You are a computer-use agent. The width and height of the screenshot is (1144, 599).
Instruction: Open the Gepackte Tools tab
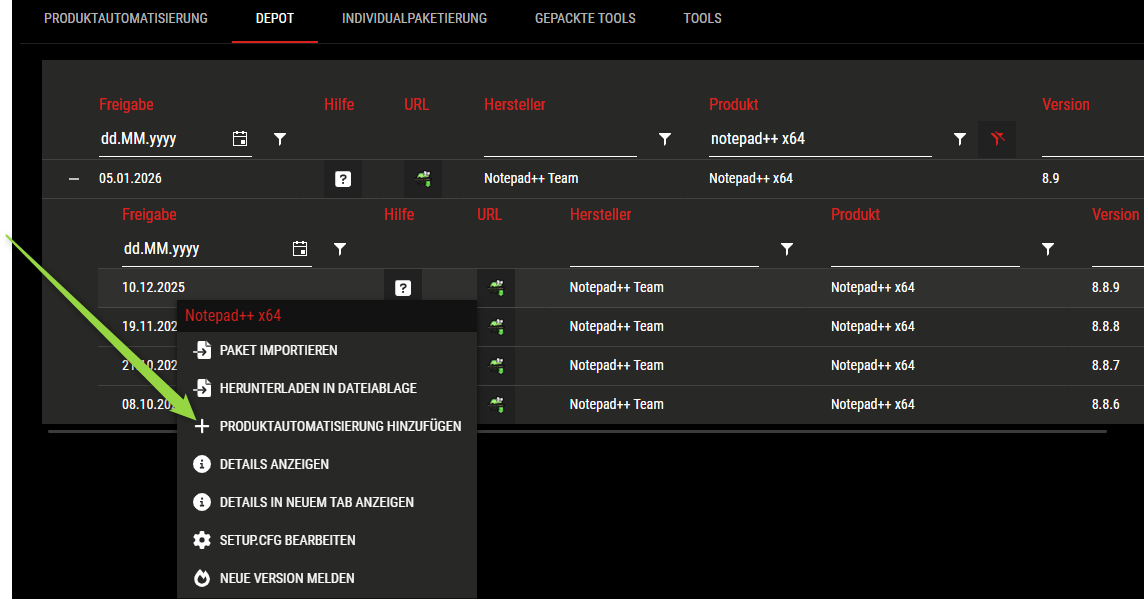pos(585,18)
